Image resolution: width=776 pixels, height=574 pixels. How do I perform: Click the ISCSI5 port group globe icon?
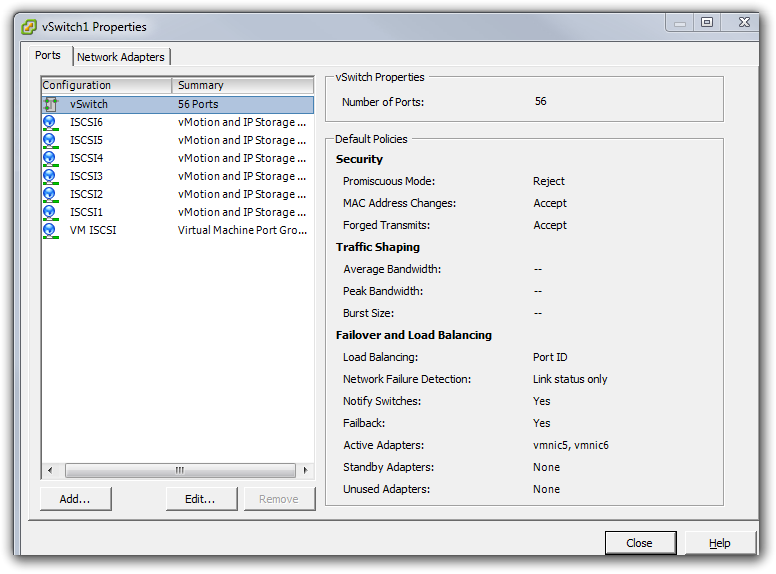(x=50, y=140)
